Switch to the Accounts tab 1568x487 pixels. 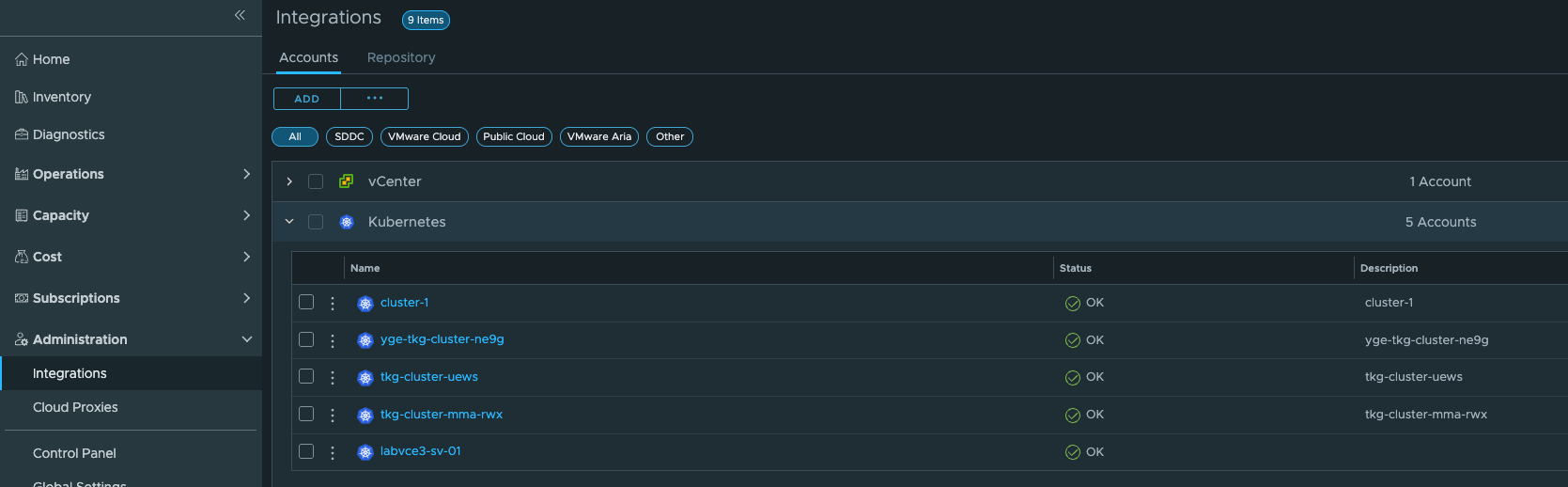coord(309,57)
